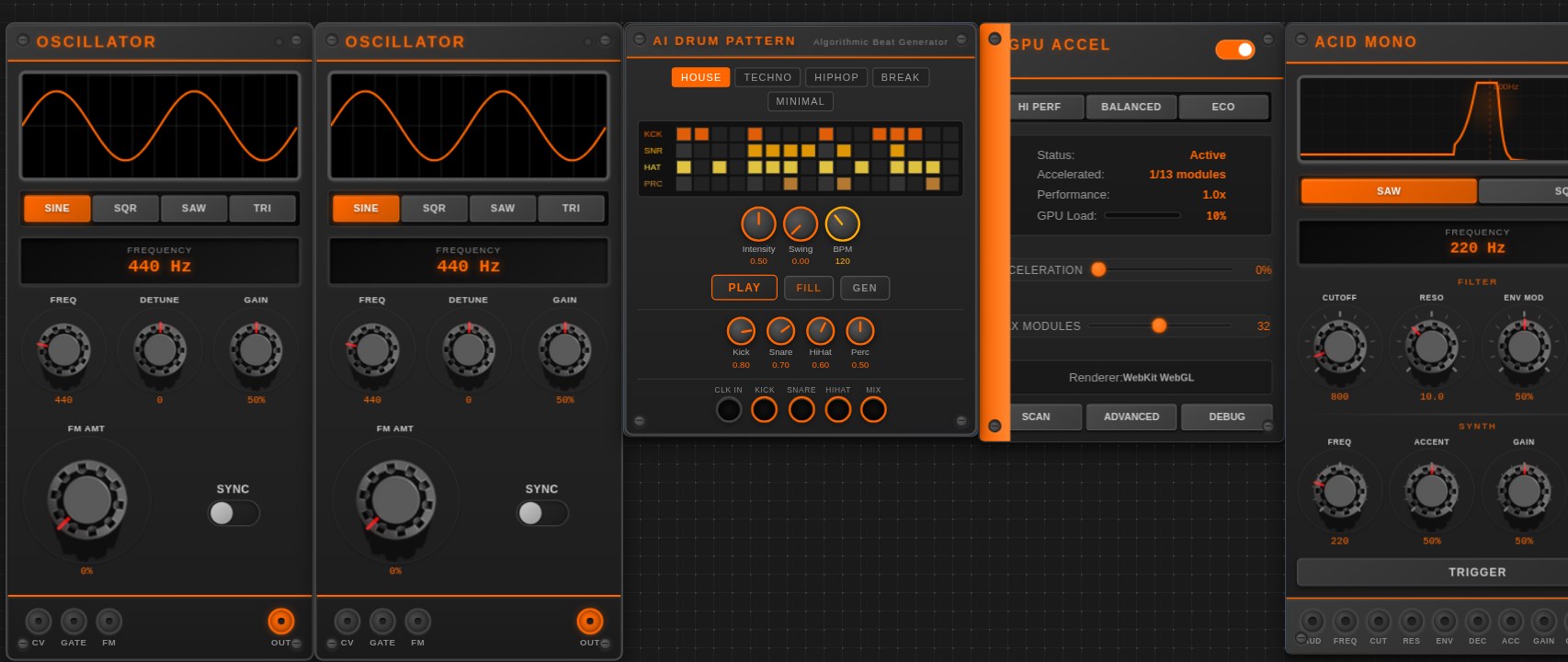Click the FM input jack on first Oscillator
Screen dimensions: 1568x662
108,622
